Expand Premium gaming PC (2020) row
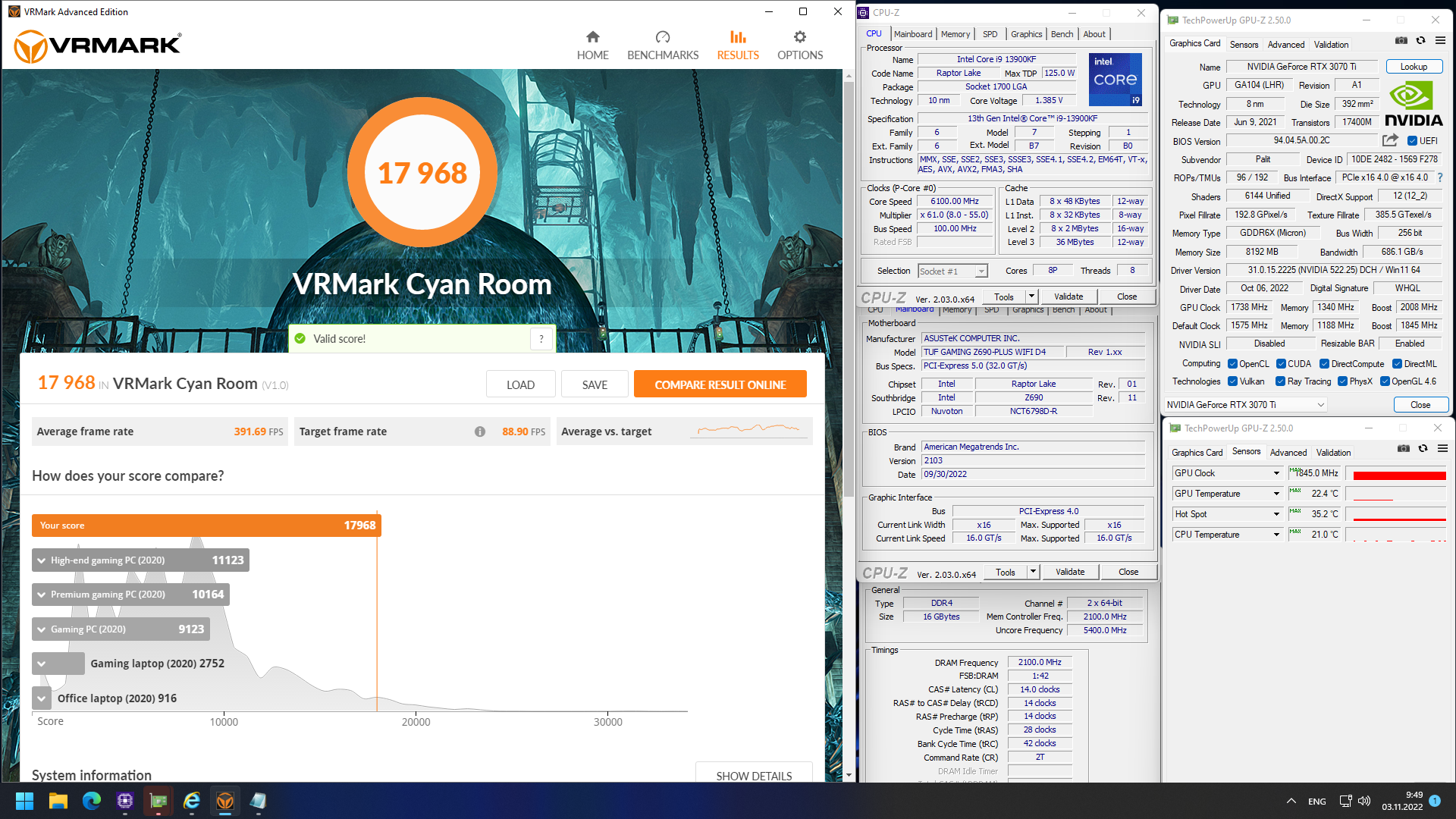The image size is (1456, 819). (x=41, y=595)
